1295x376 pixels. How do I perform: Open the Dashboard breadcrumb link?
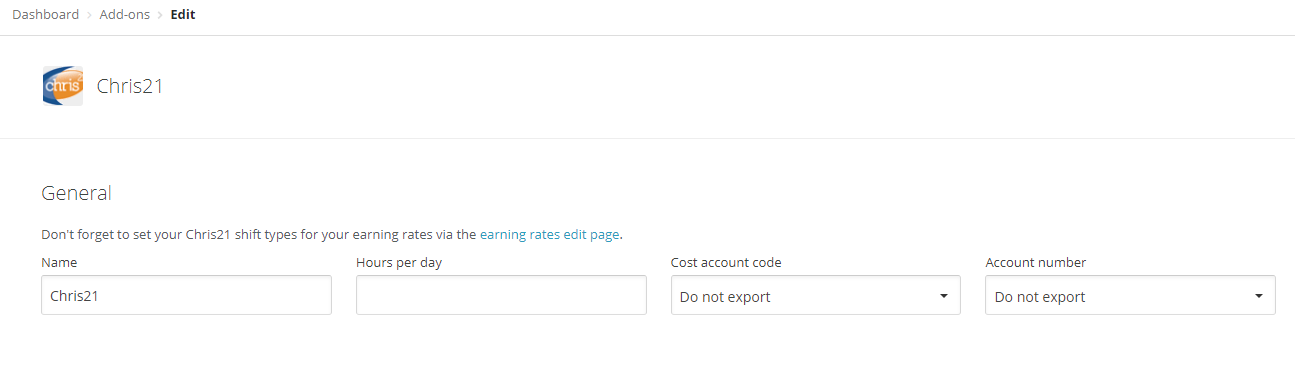click(x=45, y=15)
